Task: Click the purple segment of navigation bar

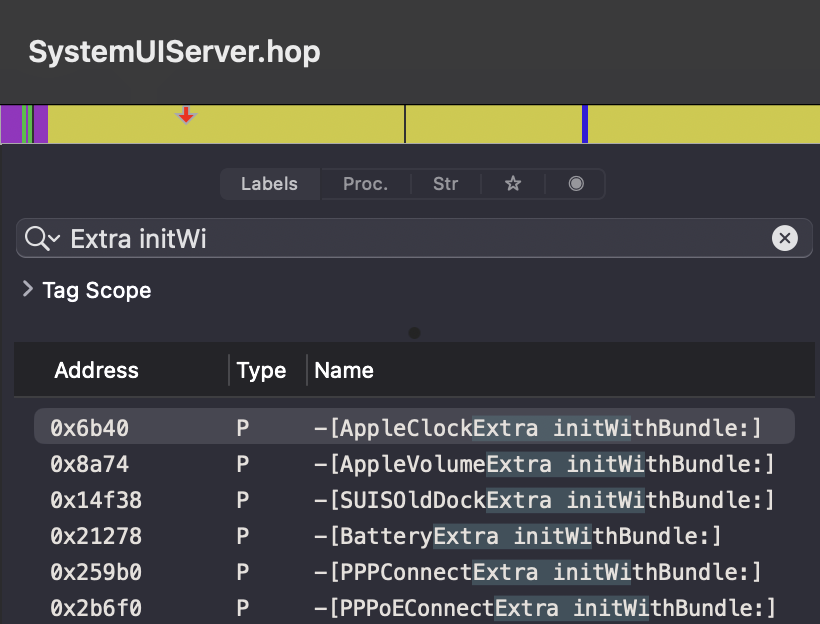Action: [x=11, y=124]
